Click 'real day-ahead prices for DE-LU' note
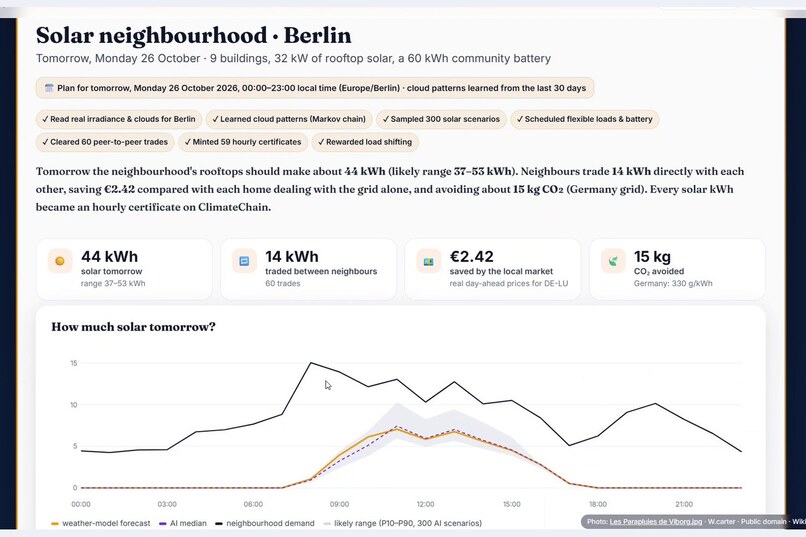806x537 pixels. coord(509,283)
